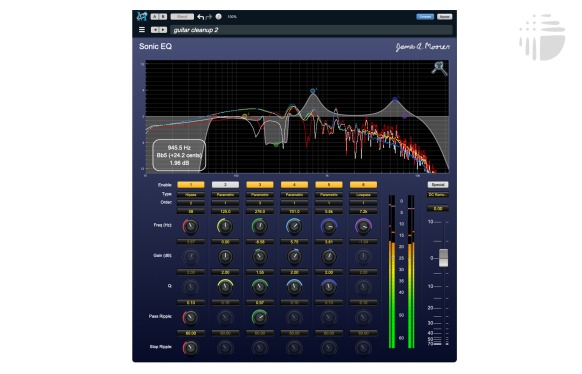Image resolution: width=582 pixels, height=374 pixels.
Task: Click the magnifier zoom icon in graph
Action: 439,69
